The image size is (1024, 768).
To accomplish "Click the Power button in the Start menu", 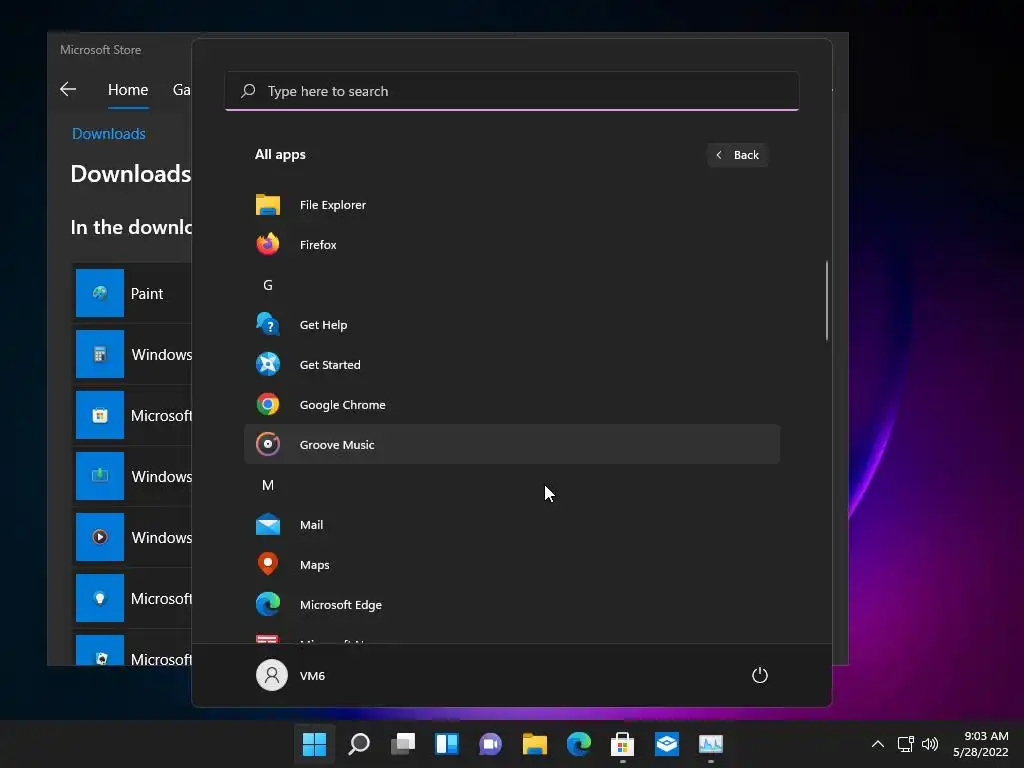I will (x=760, y=675).
